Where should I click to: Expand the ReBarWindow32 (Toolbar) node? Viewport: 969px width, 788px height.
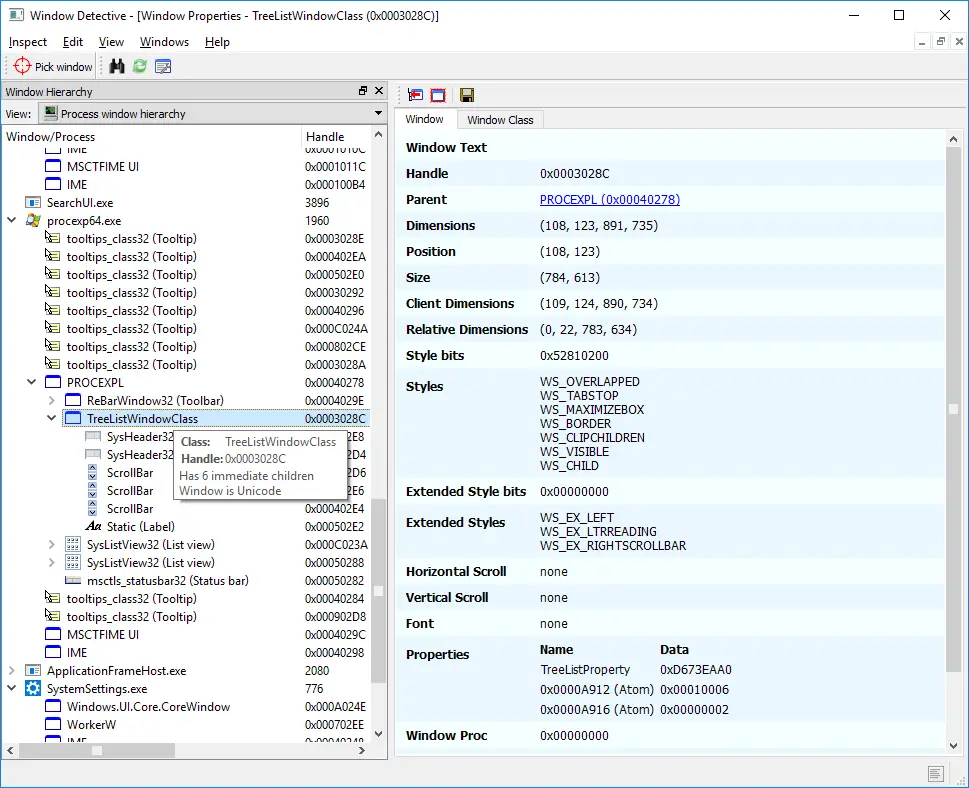pos(52,401)
